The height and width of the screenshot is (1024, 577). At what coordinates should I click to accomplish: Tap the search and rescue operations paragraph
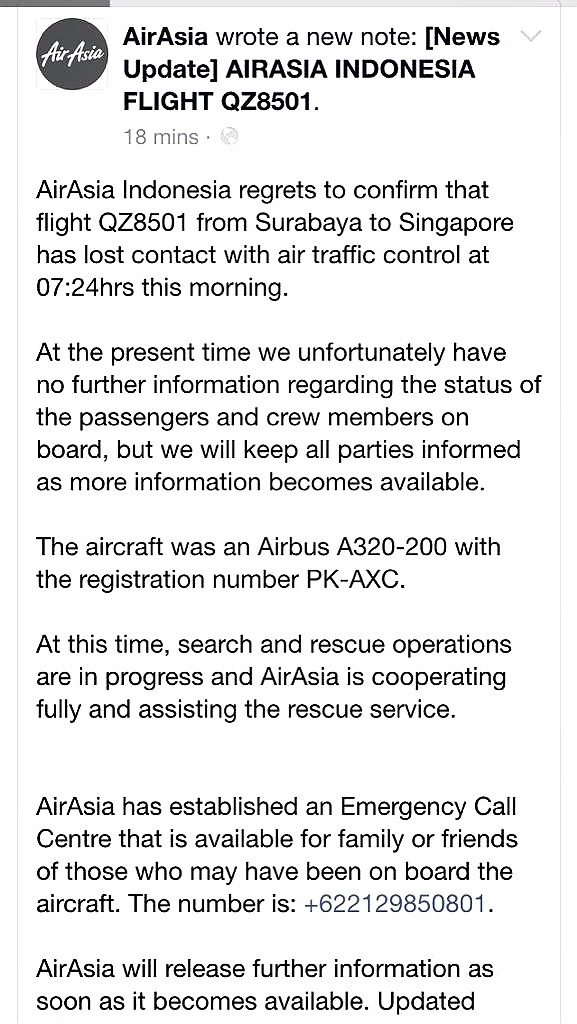[273, 677]
